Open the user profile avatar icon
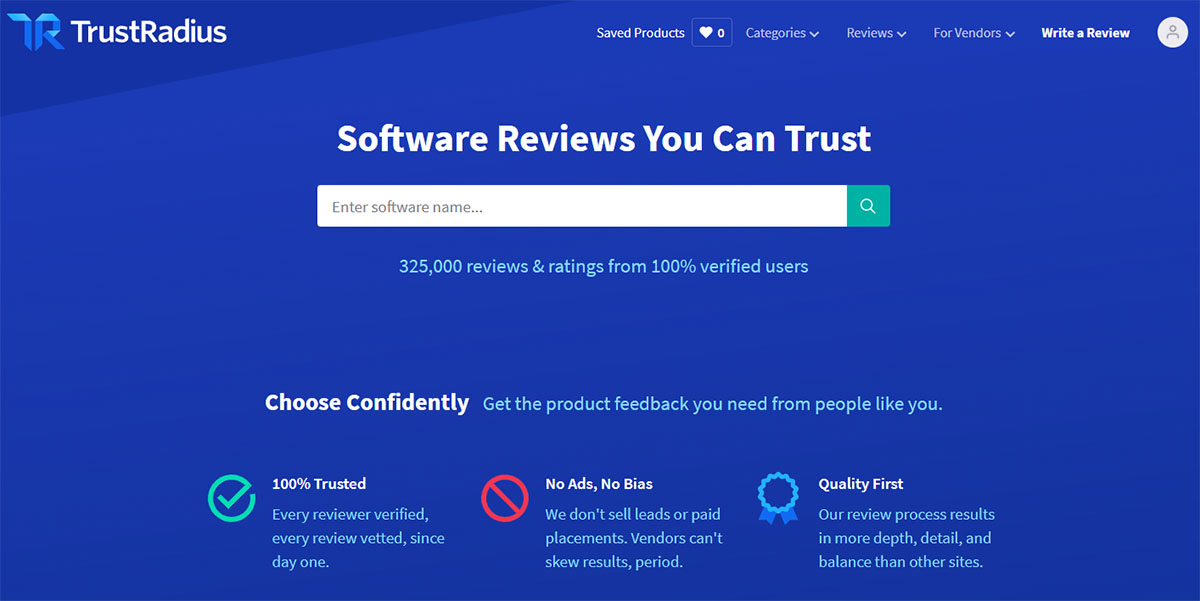This screenshot has height=601, width=1200. 1172,33
